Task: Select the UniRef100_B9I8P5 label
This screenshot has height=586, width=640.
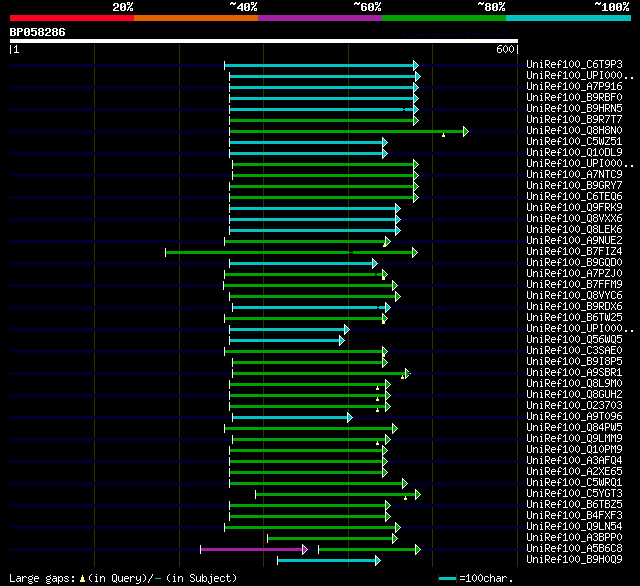Action: pos(574,362)
